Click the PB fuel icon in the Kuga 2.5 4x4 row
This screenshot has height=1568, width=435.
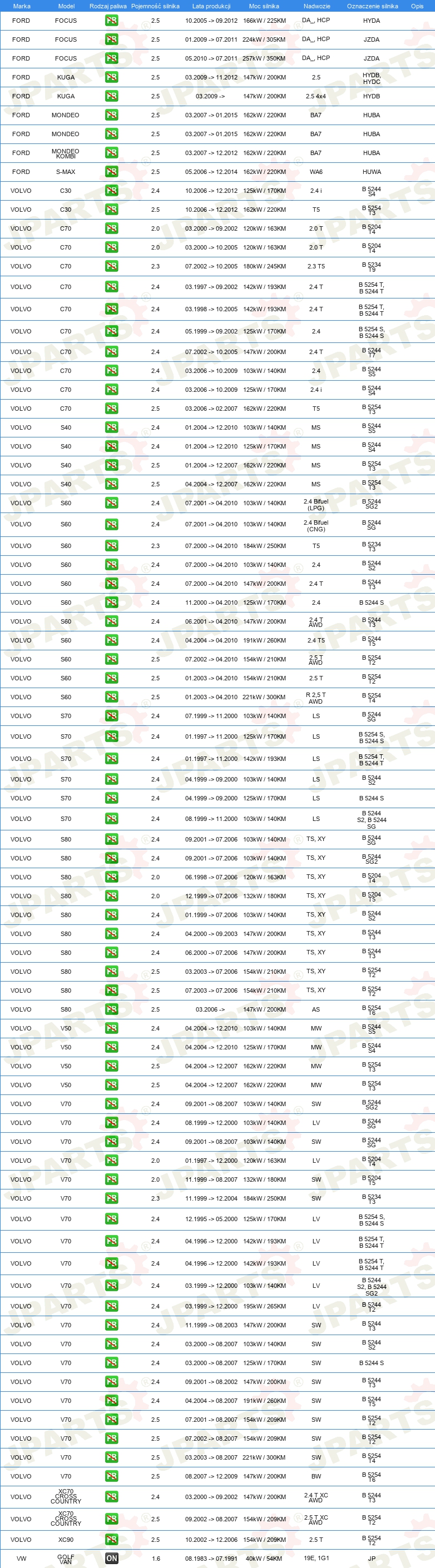(x=111, y=96)
